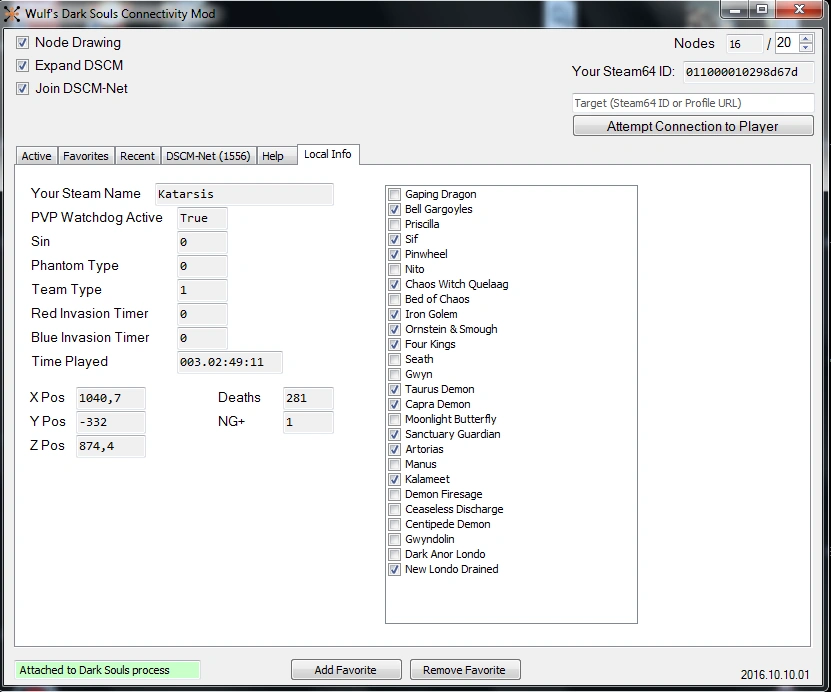Click the Add Favorite button

(346, 670)
